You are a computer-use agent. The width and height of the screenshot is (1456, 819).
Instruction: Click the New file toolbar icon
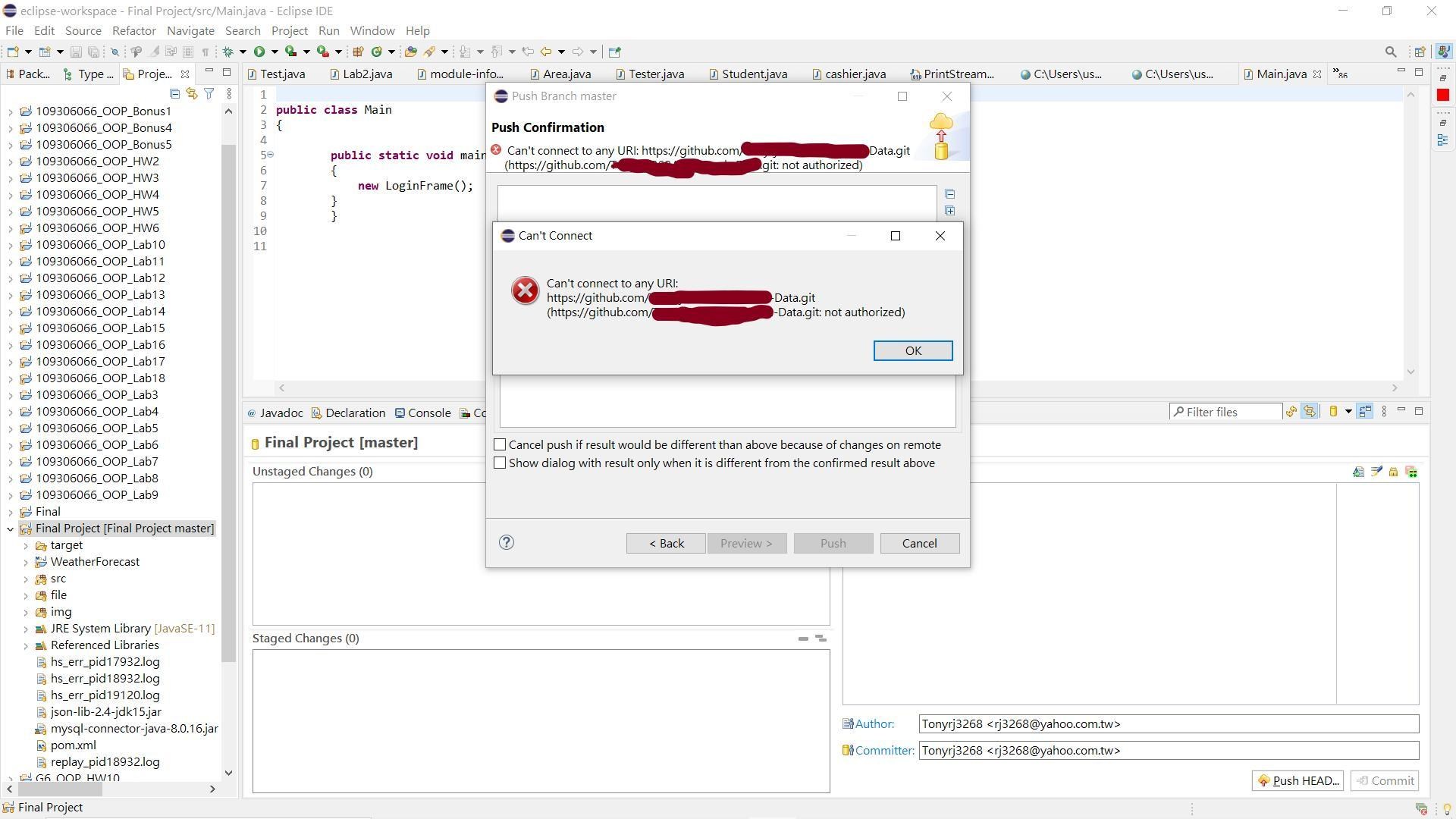[x=13, y=52]
